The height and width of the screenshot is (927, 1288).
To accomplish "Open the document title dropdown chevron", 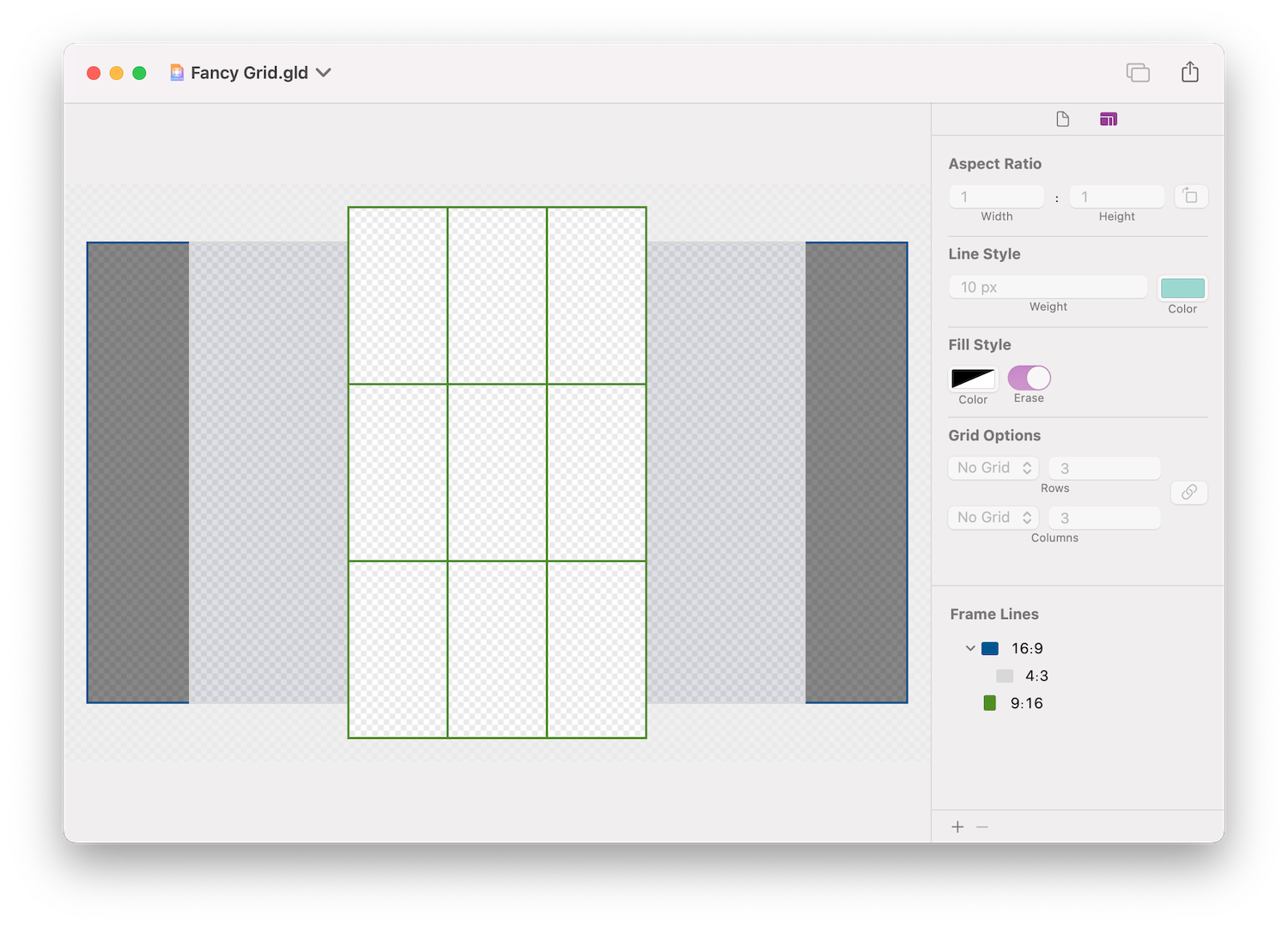I will 324,73.
